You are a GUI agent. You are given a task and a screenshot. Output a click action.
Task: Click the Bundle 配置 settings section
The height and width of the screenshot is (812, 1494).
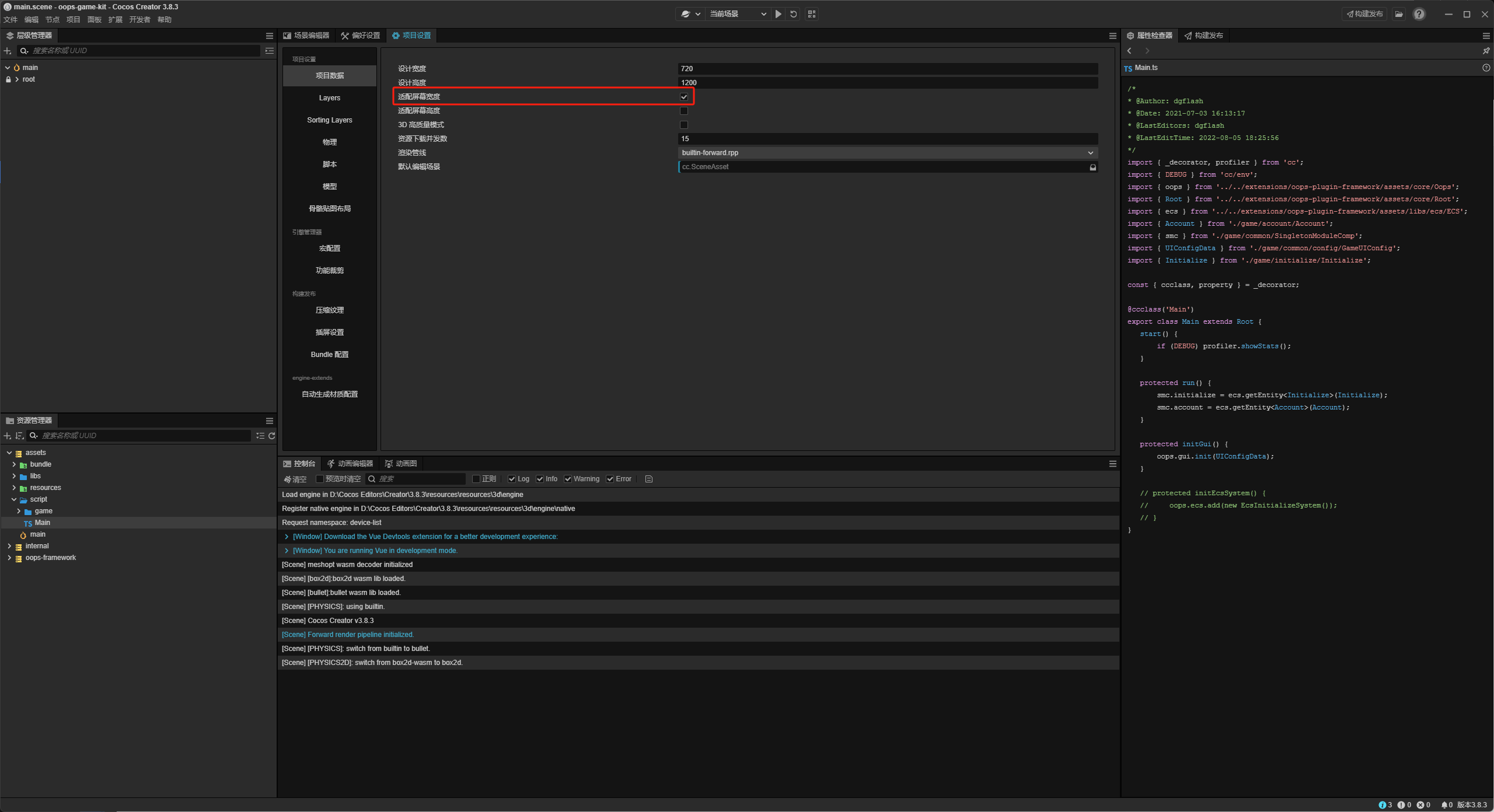coord(329,354)
